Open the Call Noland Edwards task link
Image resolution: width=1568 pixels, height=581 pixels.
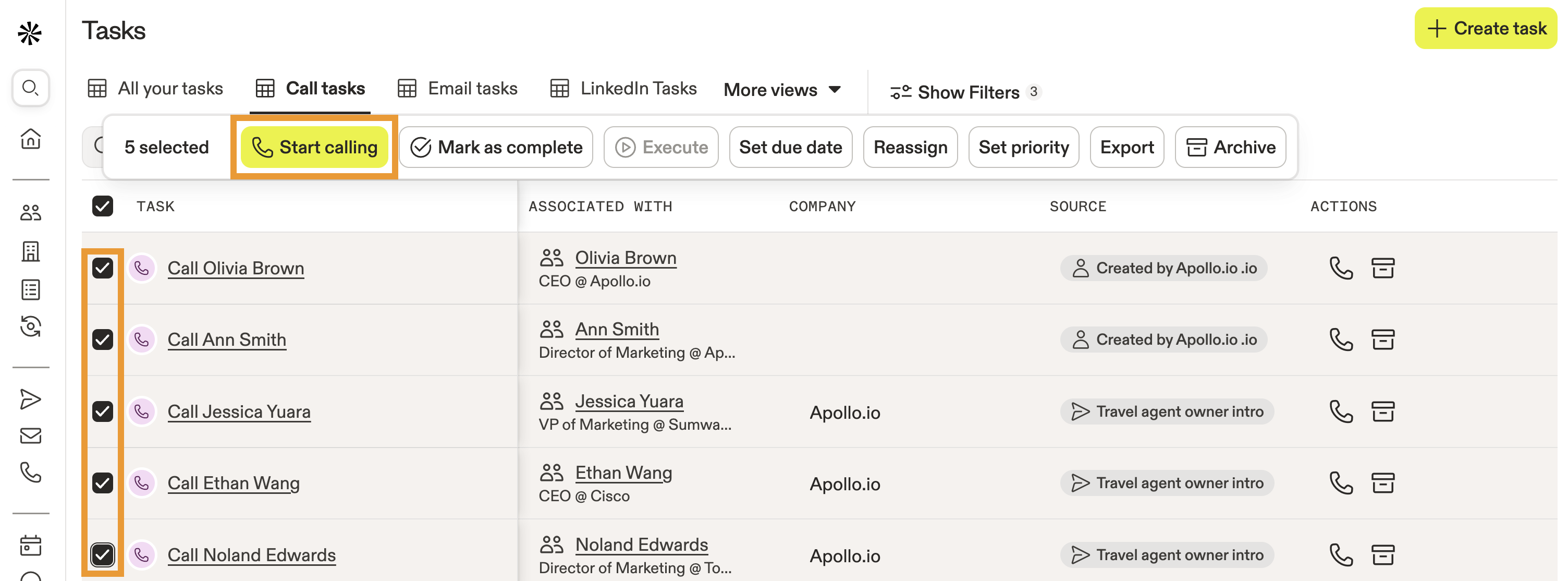[251, 555]
